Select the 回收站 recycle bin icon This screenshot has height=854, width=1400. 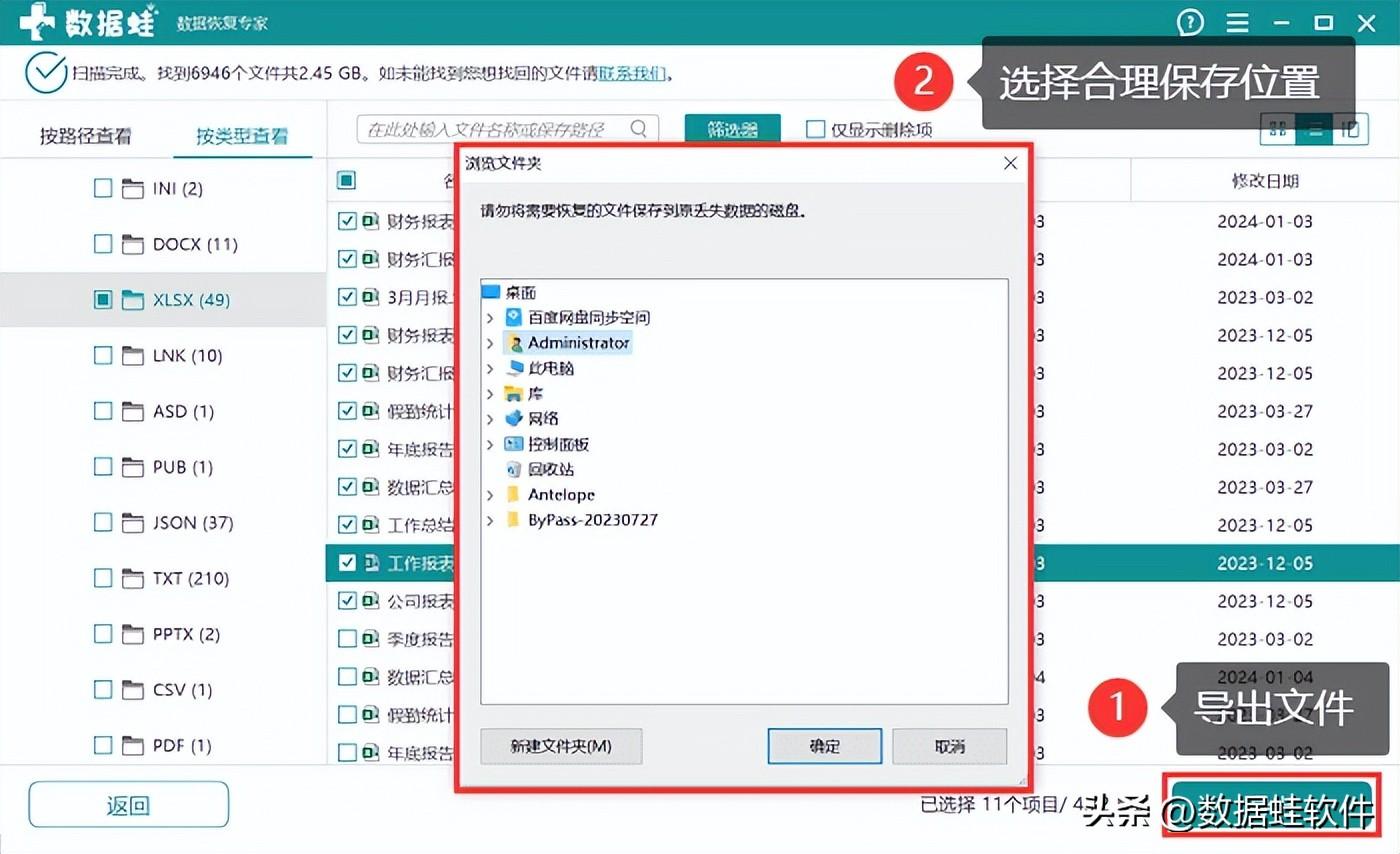(x=514, y=469)
